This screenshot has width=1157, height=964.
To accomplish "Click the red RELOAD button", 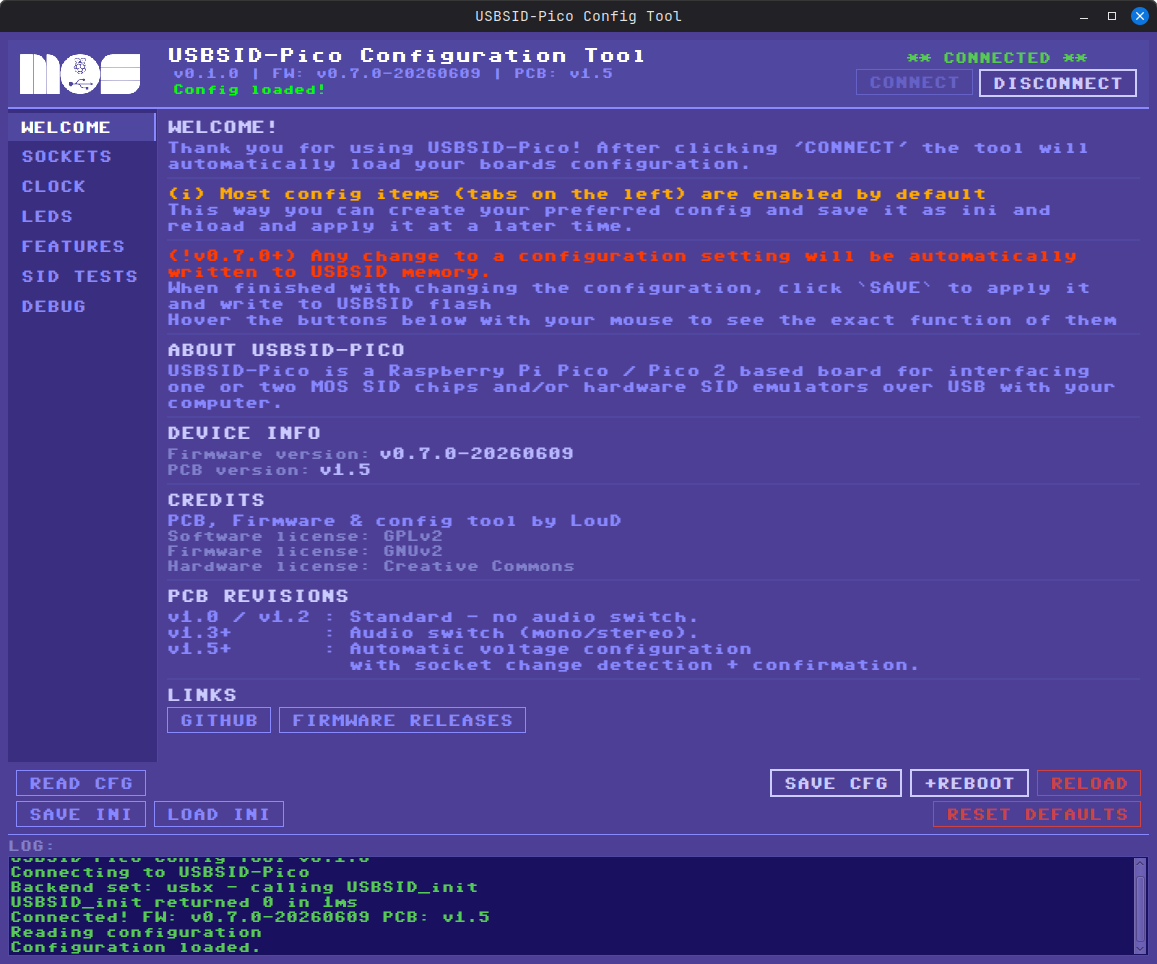I will [1088, 783].
